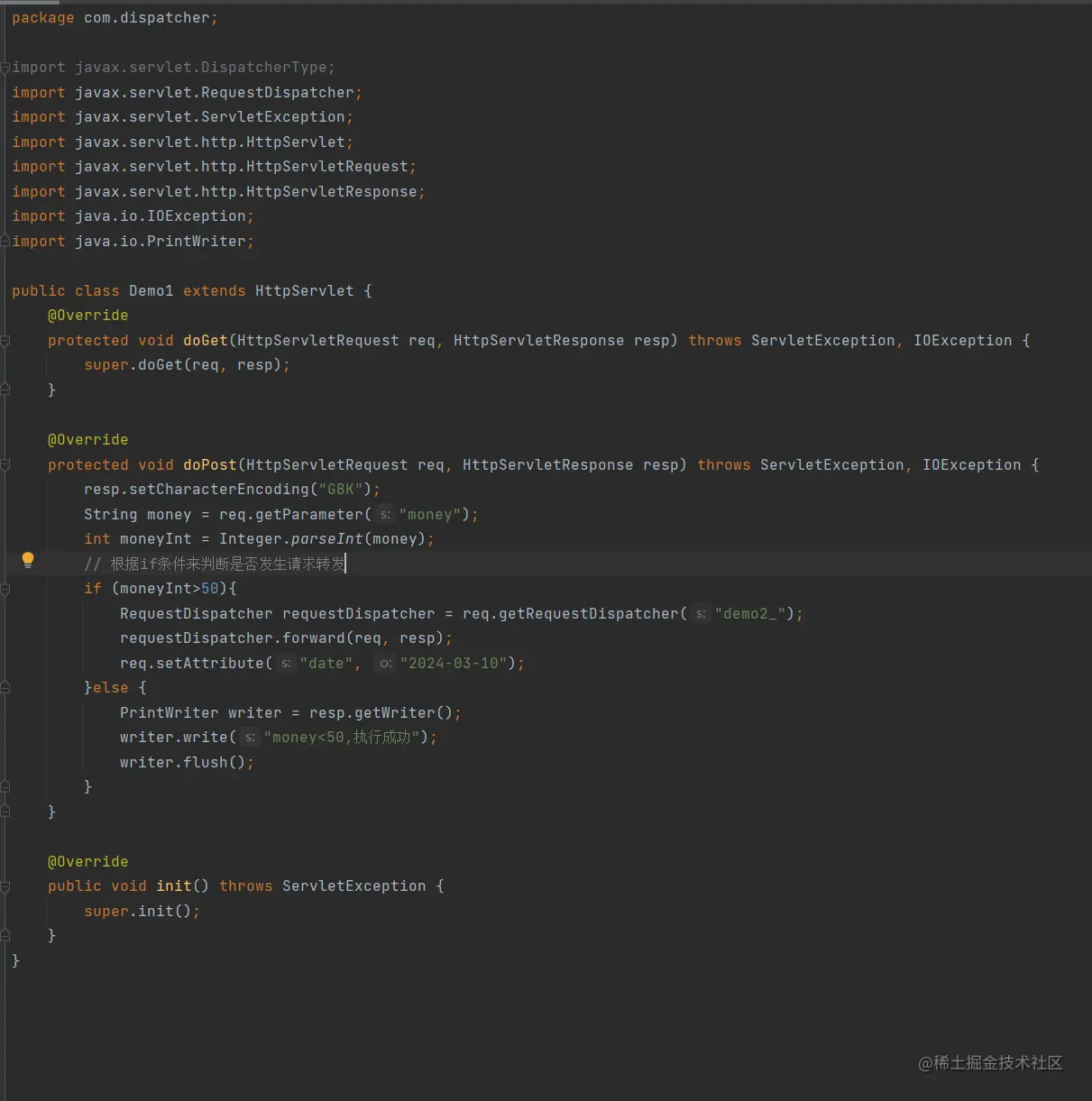Click @Override annotation above doGet
This screenshot has height=1101, width=1092.
coord(88,316)
